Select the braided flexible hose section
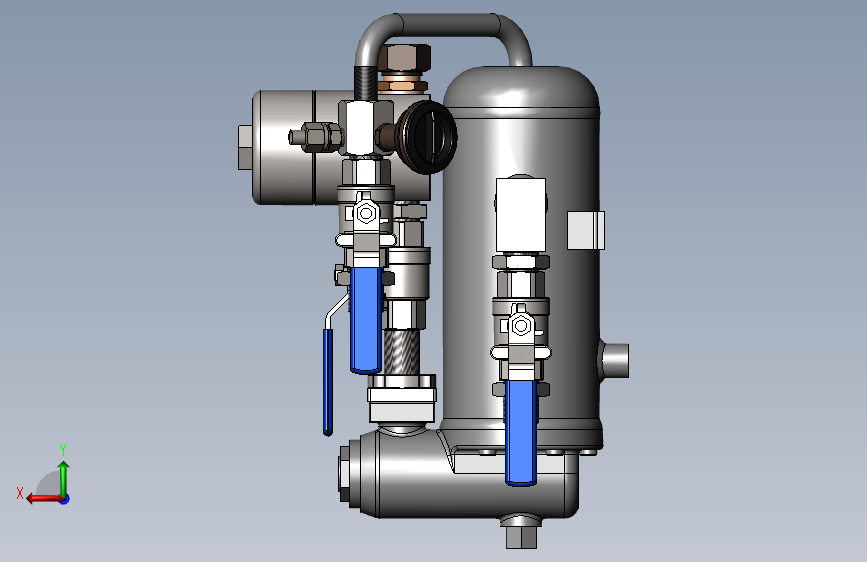867x562 pixels. 401,351
